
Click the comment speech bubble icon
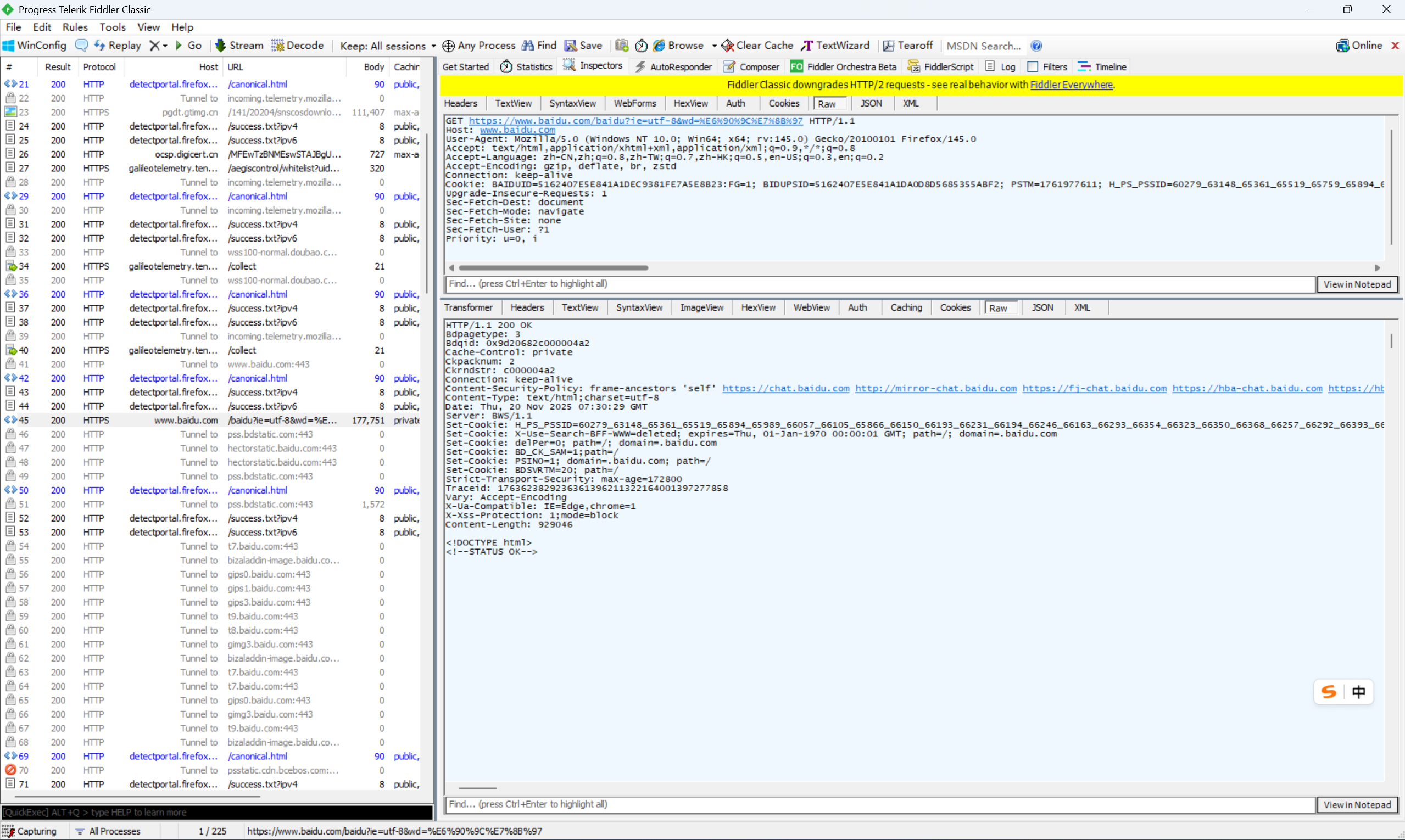(x=81, y=45)
